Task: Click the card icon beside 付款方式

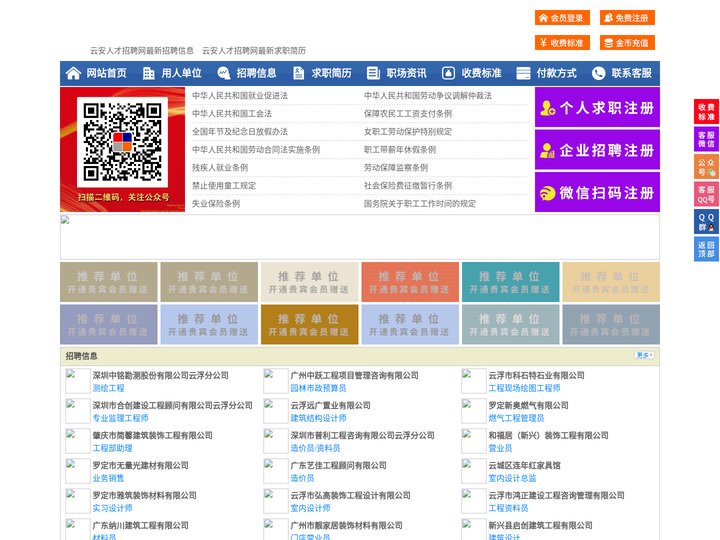Action: pos(523,73)
